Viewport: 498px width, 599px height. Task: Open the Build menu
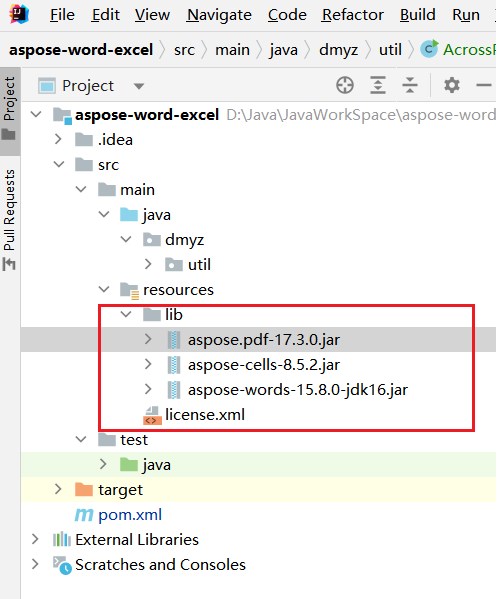[418, 15]
